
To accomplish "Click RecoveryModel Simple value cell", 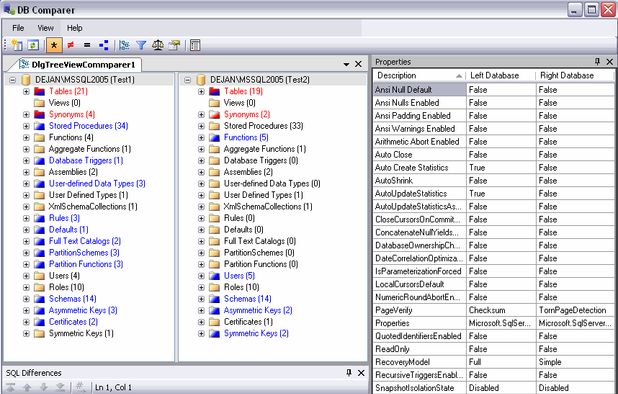I will tap(575, 362).
